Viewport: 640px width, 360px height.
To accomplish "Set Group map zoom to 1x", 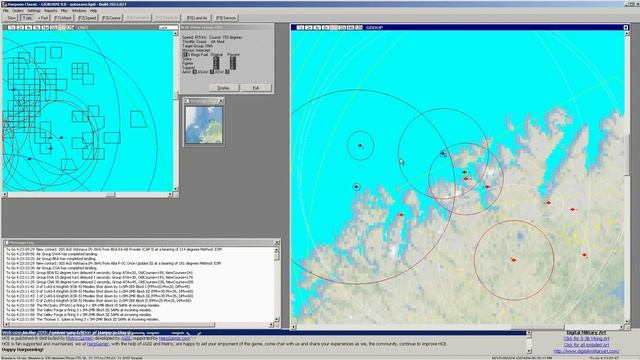I will point(300,27).
